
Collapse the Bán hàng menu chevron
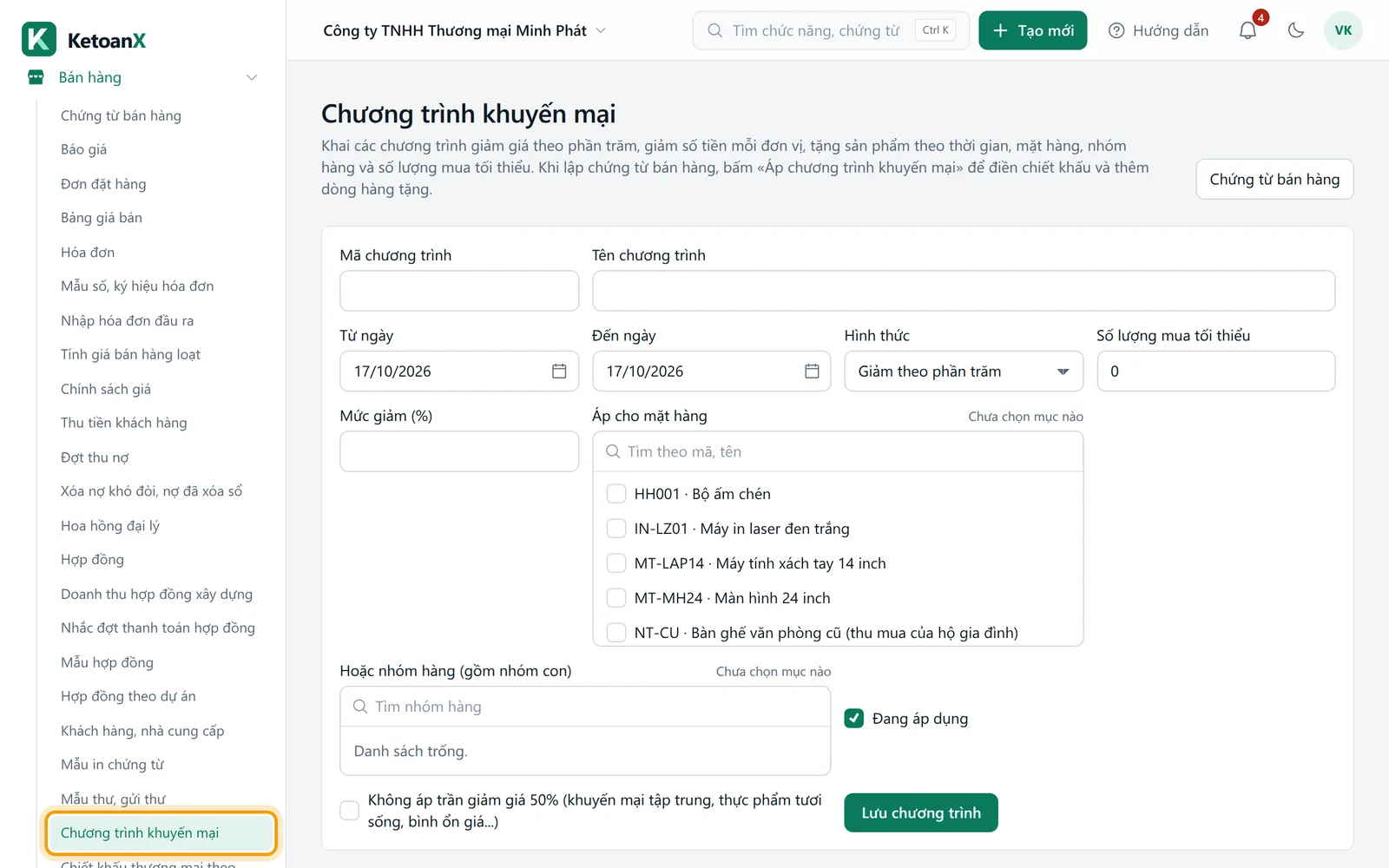[x=252, y=77]
